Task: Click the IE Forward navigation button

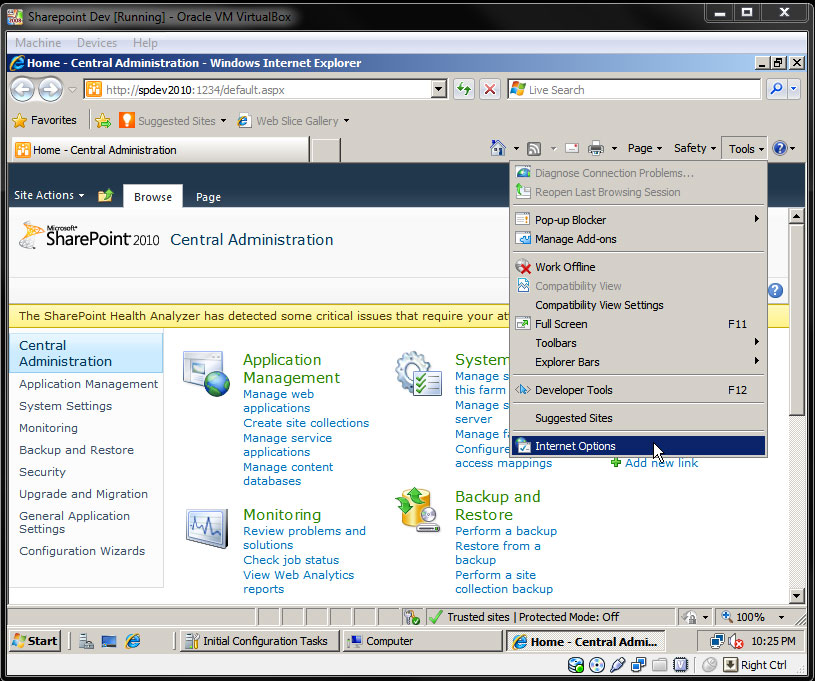Action: [x=50, y=89]
